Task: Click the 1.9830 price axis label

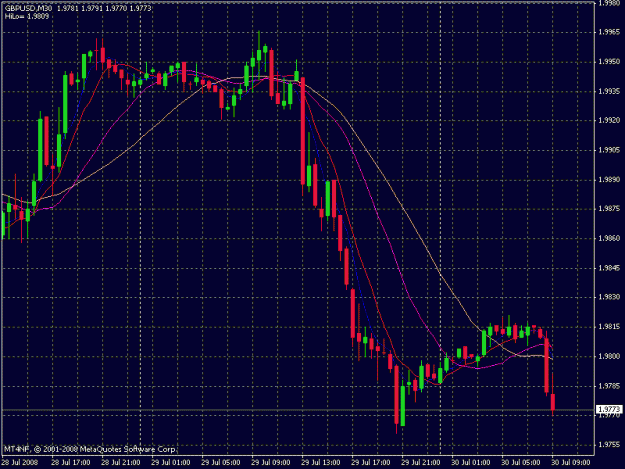Action: click(x=609, y=297)
